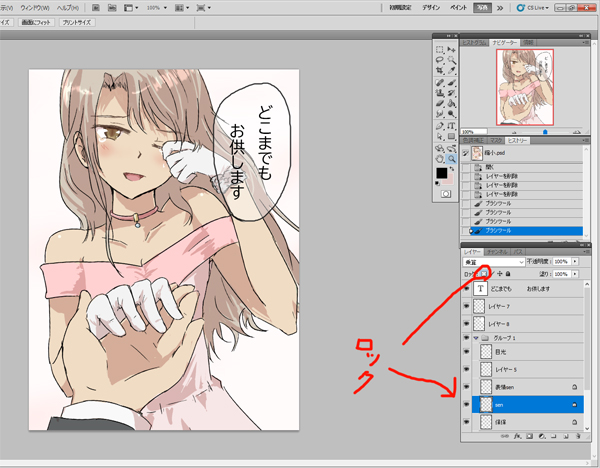
Task: Hide the text layer どこまでも お供します
Action: click(466, 289)
